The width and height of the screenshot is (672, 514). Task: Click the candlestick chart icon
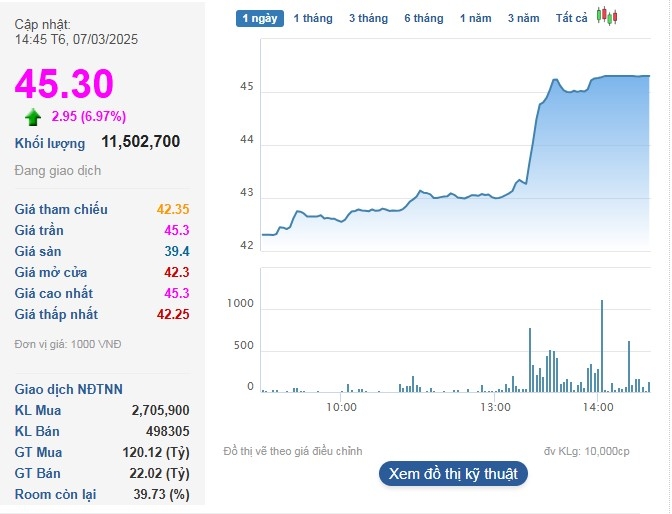(x=607, y=17)
